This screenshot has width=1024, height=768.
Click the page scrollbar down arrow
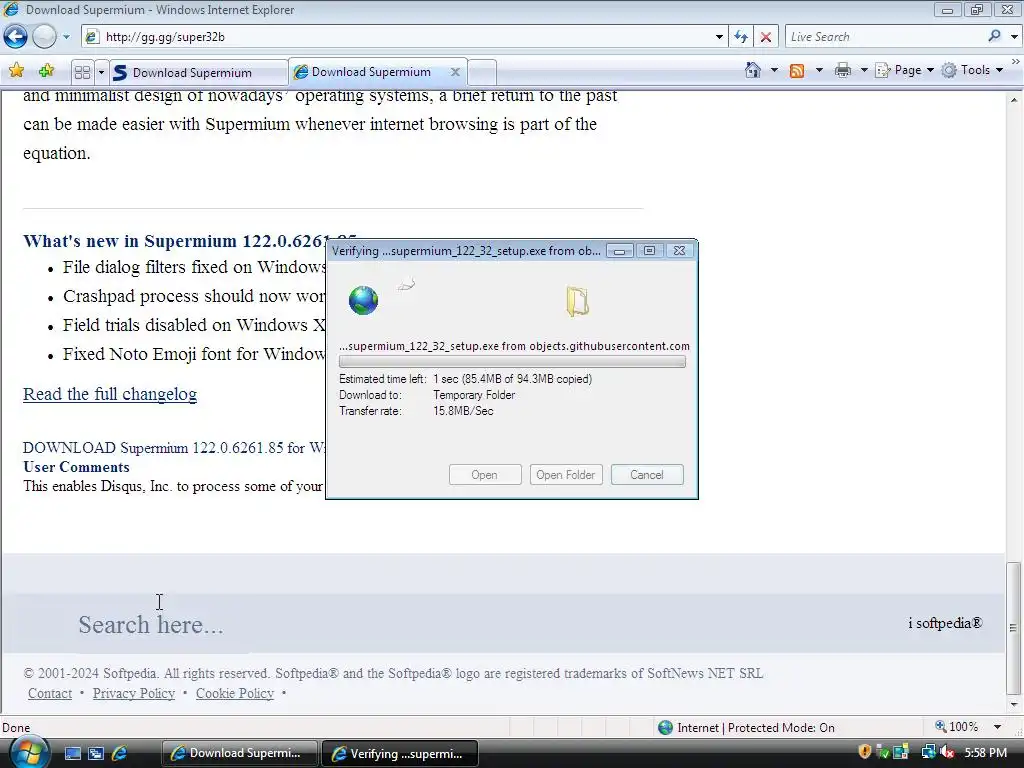(x=1014, y=705)
